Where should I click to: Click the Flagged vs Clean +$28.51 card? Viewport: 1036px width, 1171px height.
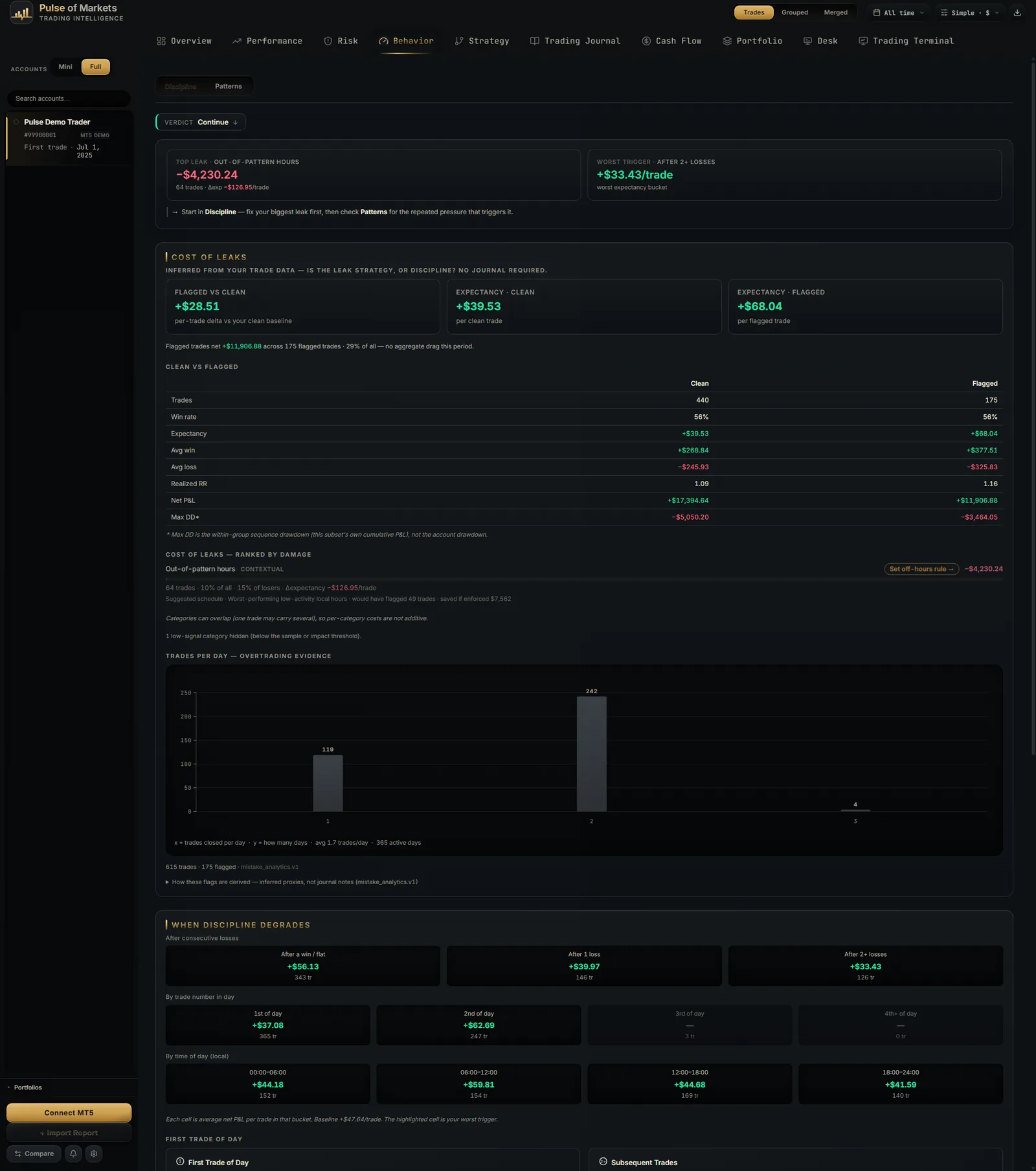302,306
